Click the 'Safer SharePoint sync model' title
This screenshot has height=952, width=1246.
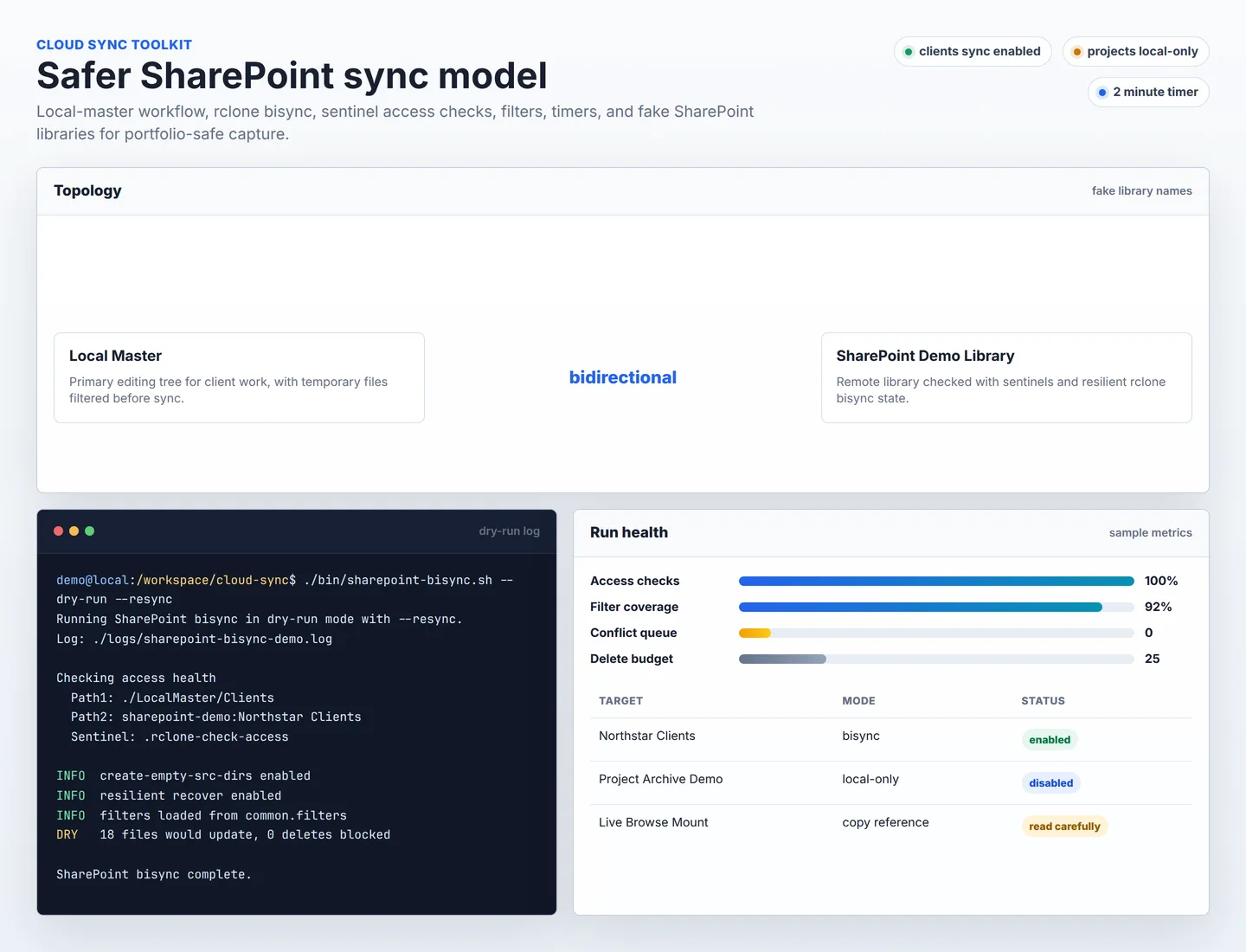(x=292, y=75)
